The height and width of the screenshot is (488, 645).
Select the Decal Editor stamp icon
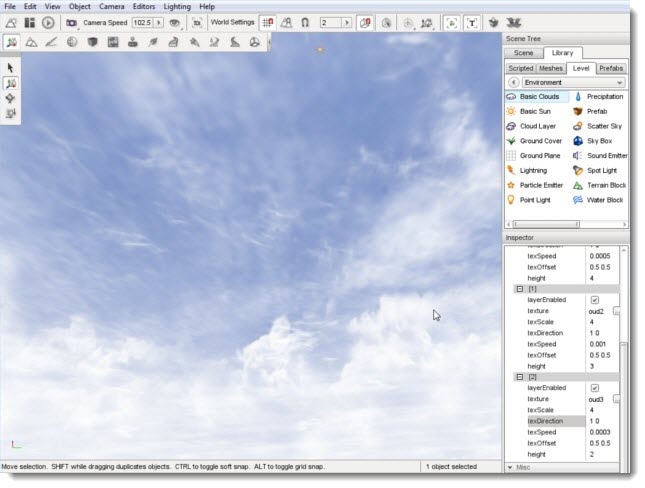coord(132,42)
